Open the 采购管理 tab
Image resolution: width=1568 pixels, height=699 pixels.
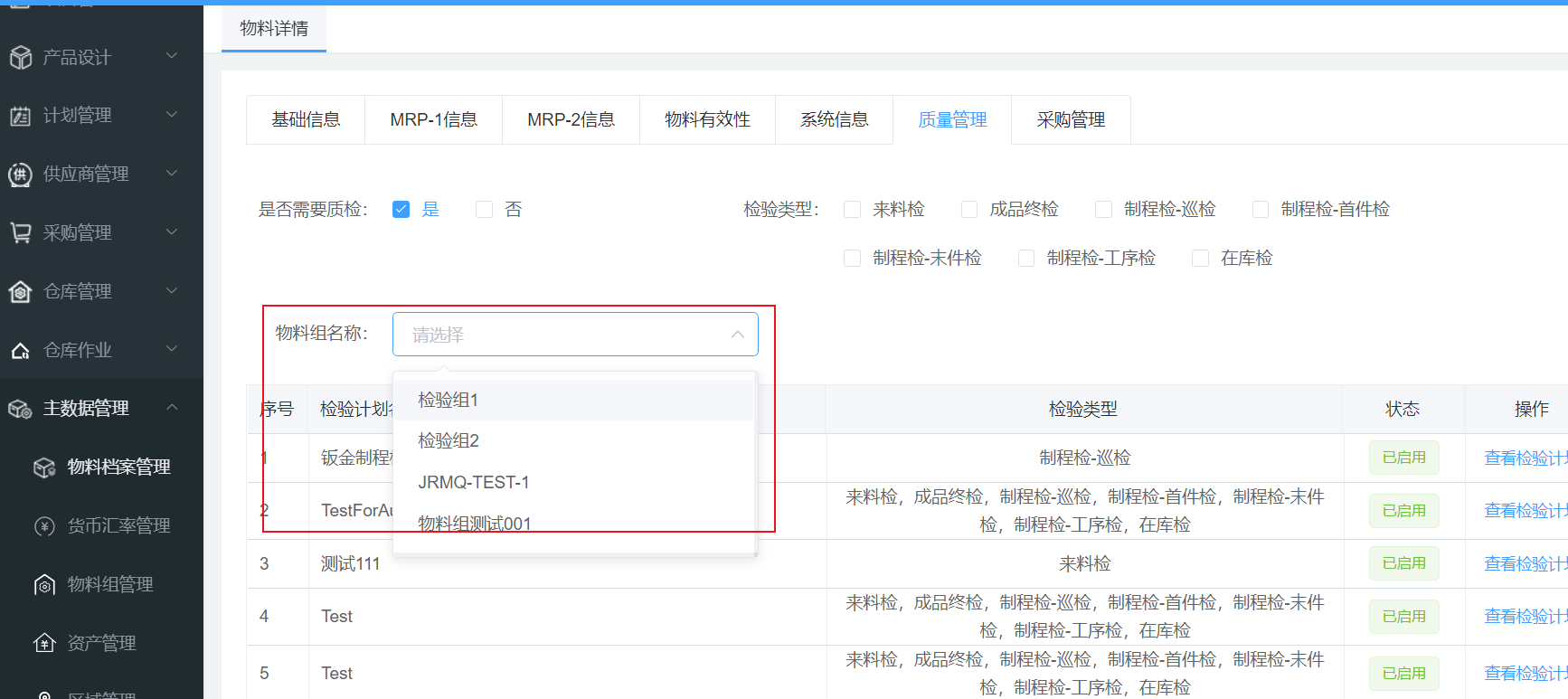point(1071,119)
